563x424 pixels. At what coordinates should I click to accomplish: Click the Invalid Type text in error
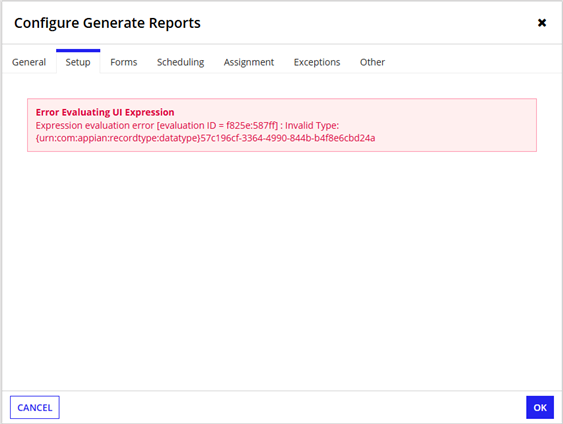coord(312,126)
